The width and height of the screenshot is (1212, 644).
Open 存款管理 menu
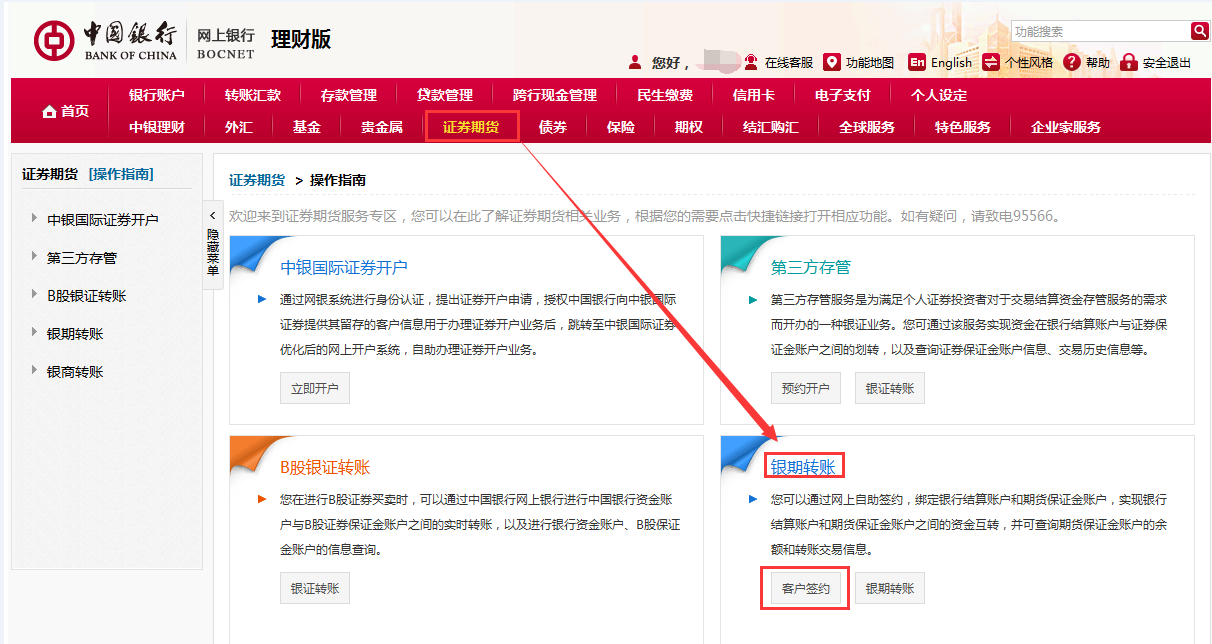pos(349,95)
